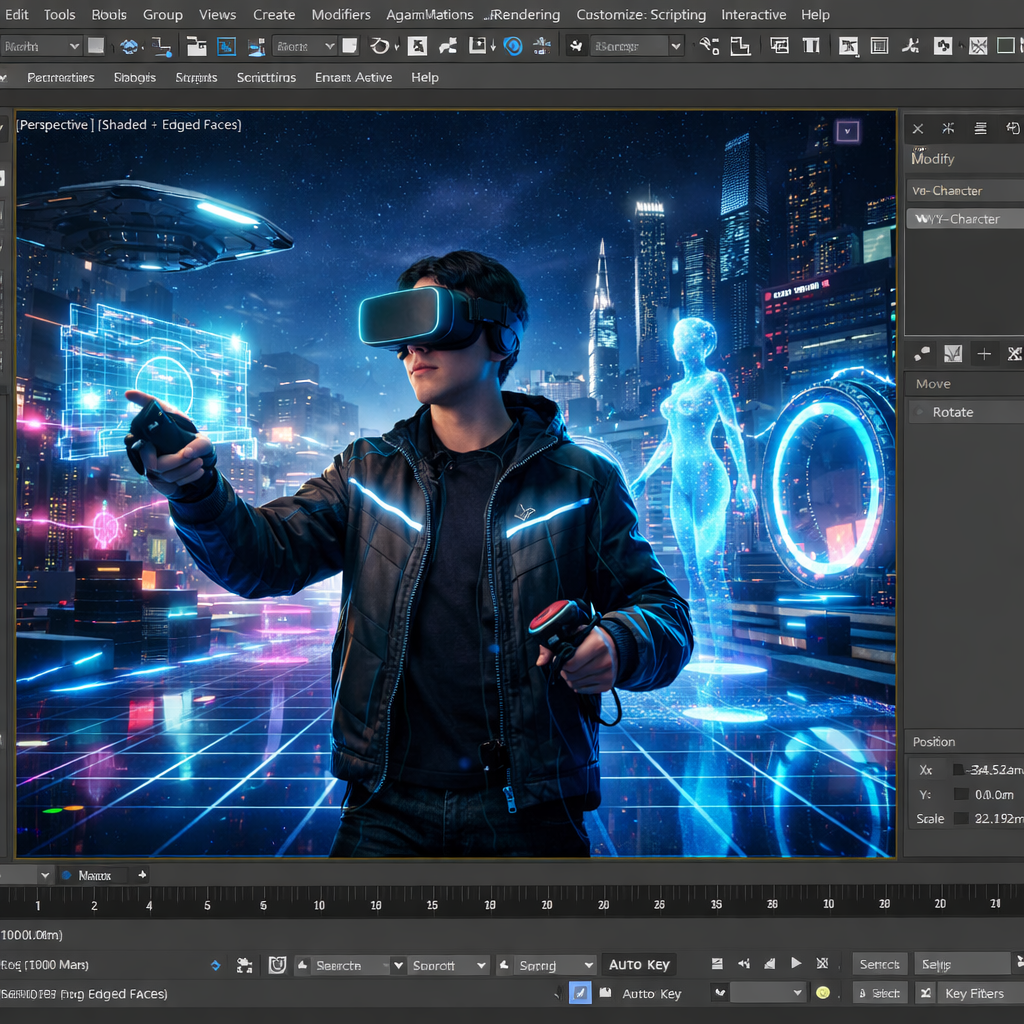Toggle the lower Auto Key mode
This screenshot has width=1024, height=1024.
point(651,993)
